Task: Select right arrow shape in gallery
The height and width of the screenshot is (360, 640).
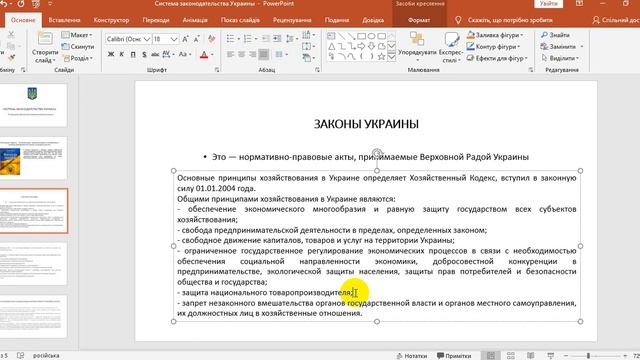Action: click(361, 47)
